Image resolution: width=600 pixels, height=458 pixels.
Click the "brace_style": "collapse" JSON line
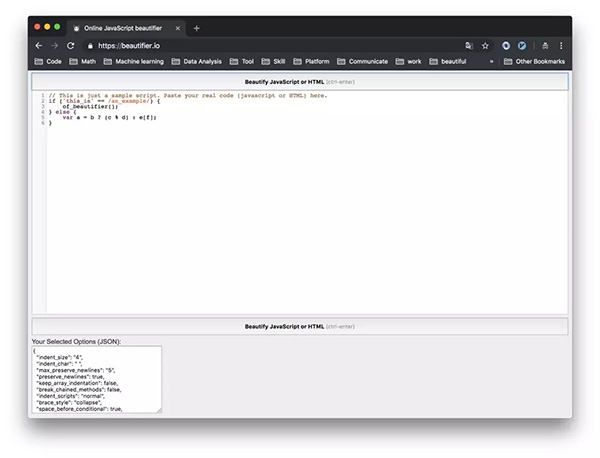[69, 403]
